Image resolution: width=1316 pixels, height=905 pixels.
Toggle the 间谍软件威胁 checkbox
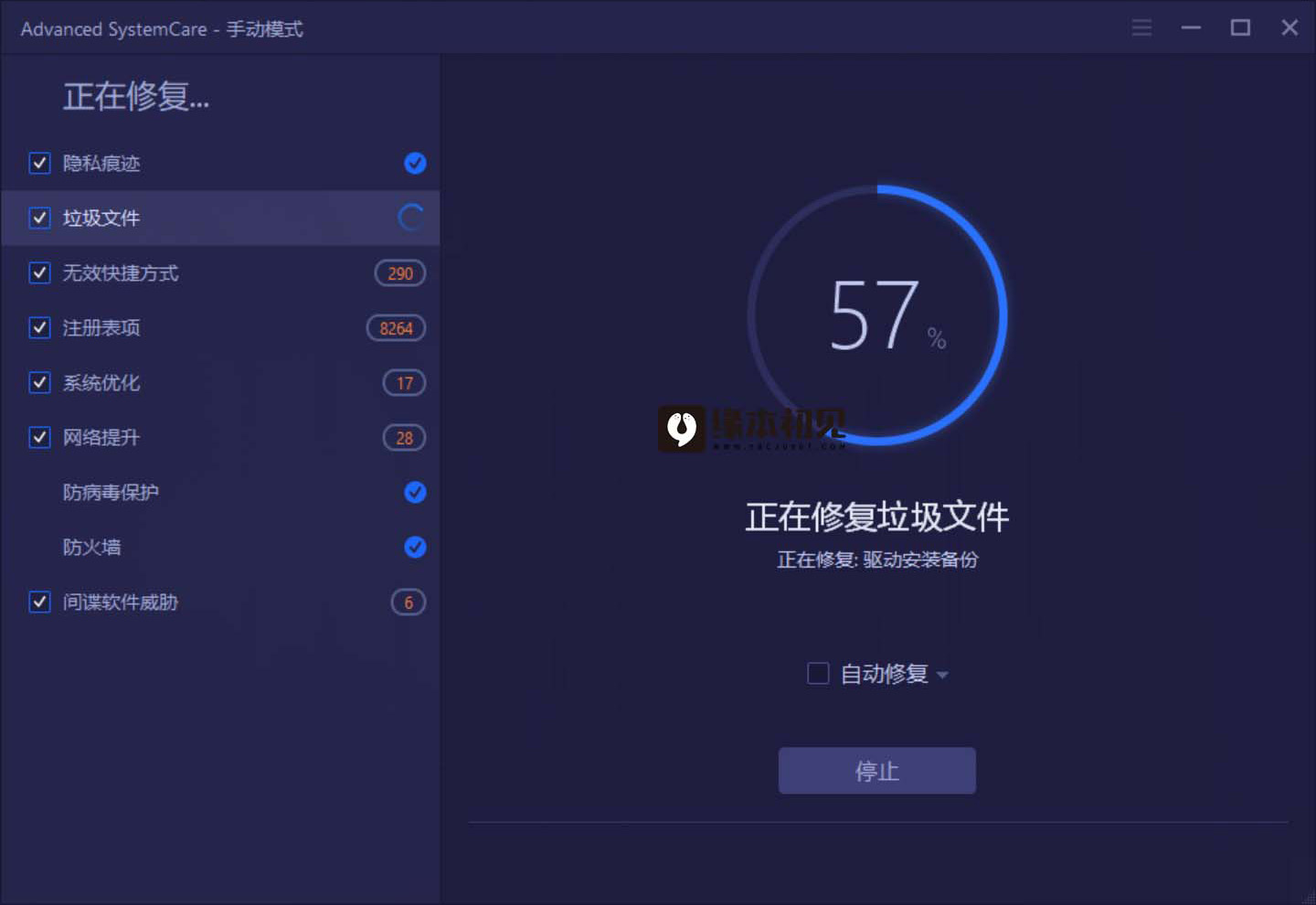pyautogui.click(x=39, y=602)
